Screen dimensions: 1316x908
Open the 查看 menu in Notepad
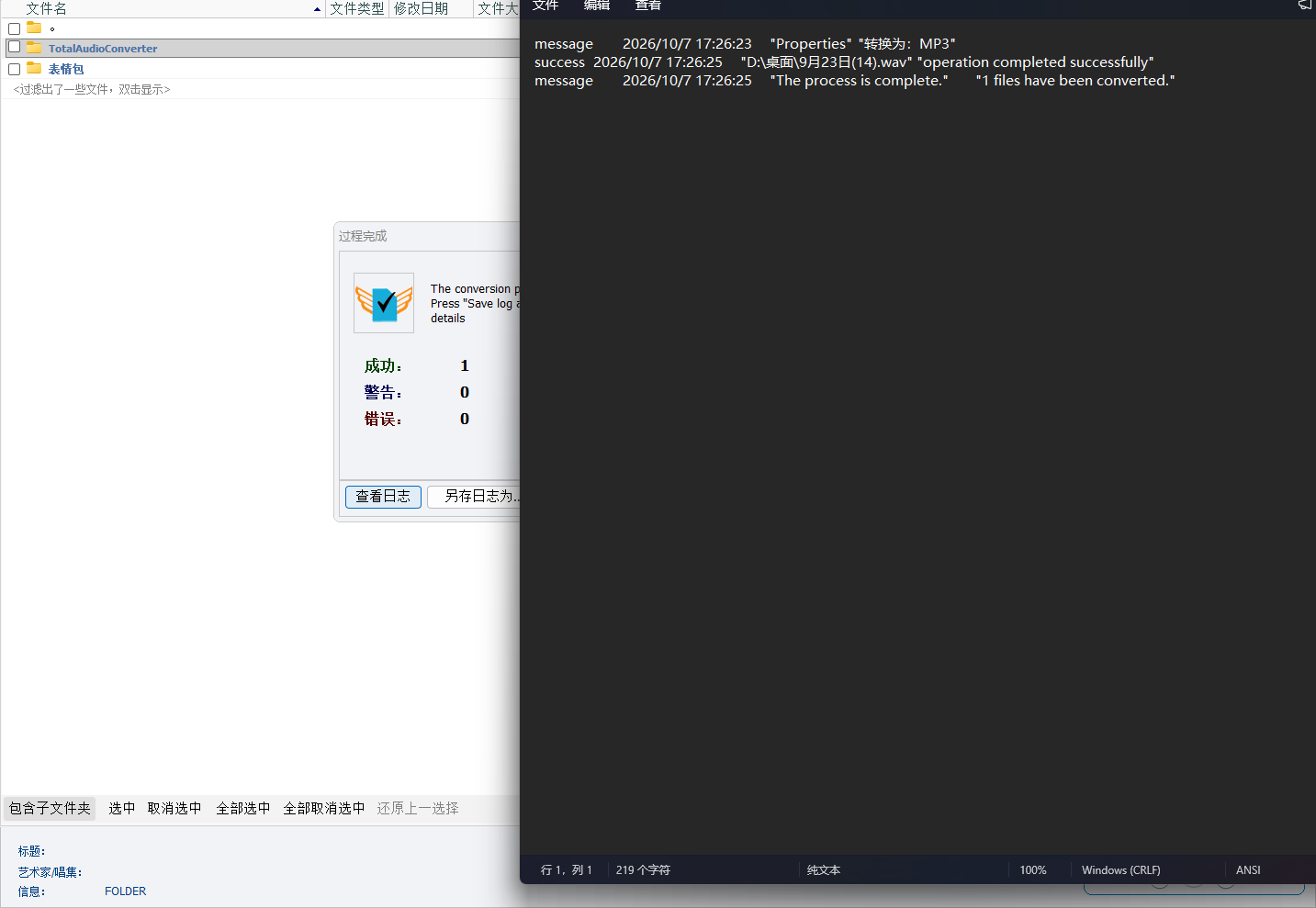[x=648, y=6]
